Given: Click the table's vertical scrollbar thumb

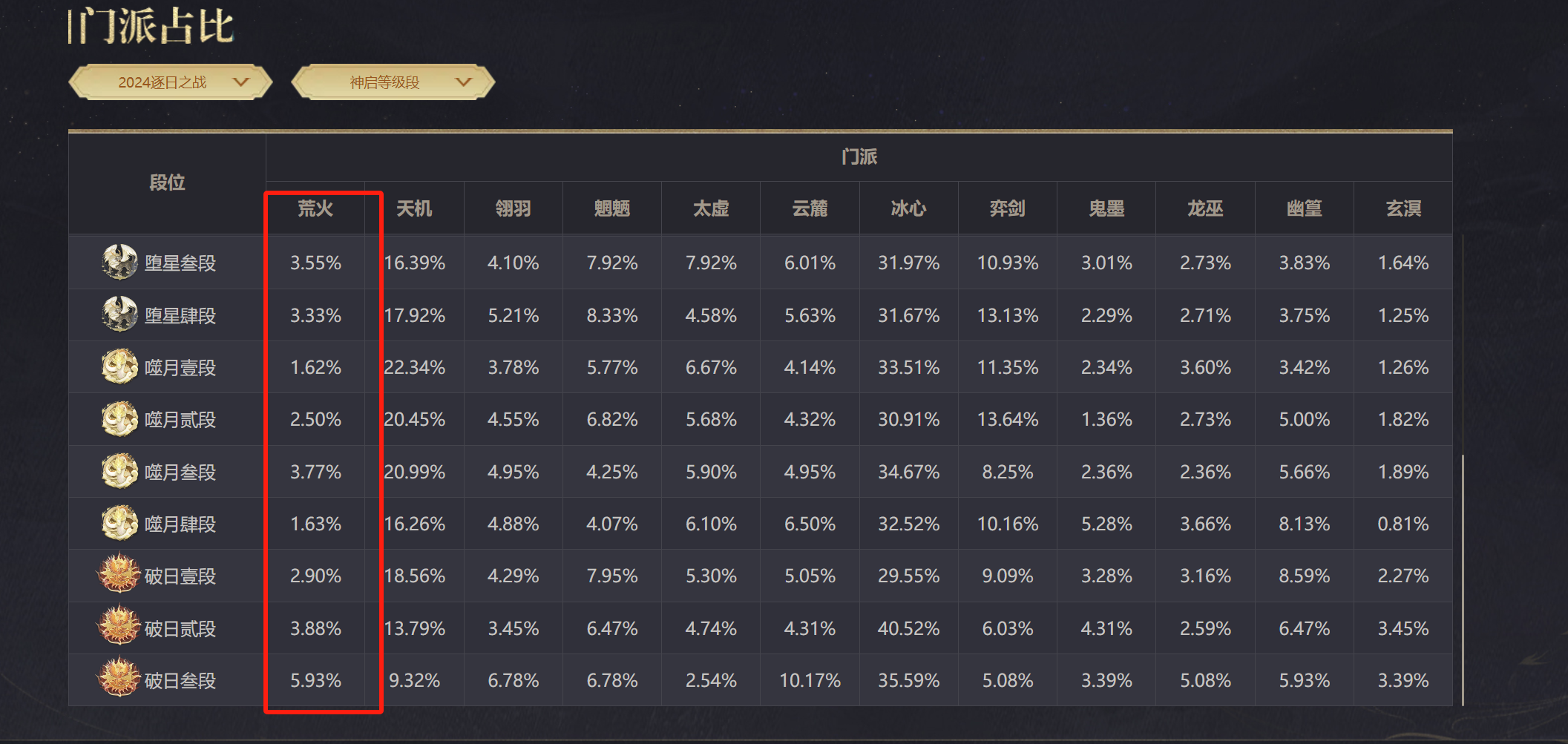Looking at the screenshot, I should click(1463, 580).
